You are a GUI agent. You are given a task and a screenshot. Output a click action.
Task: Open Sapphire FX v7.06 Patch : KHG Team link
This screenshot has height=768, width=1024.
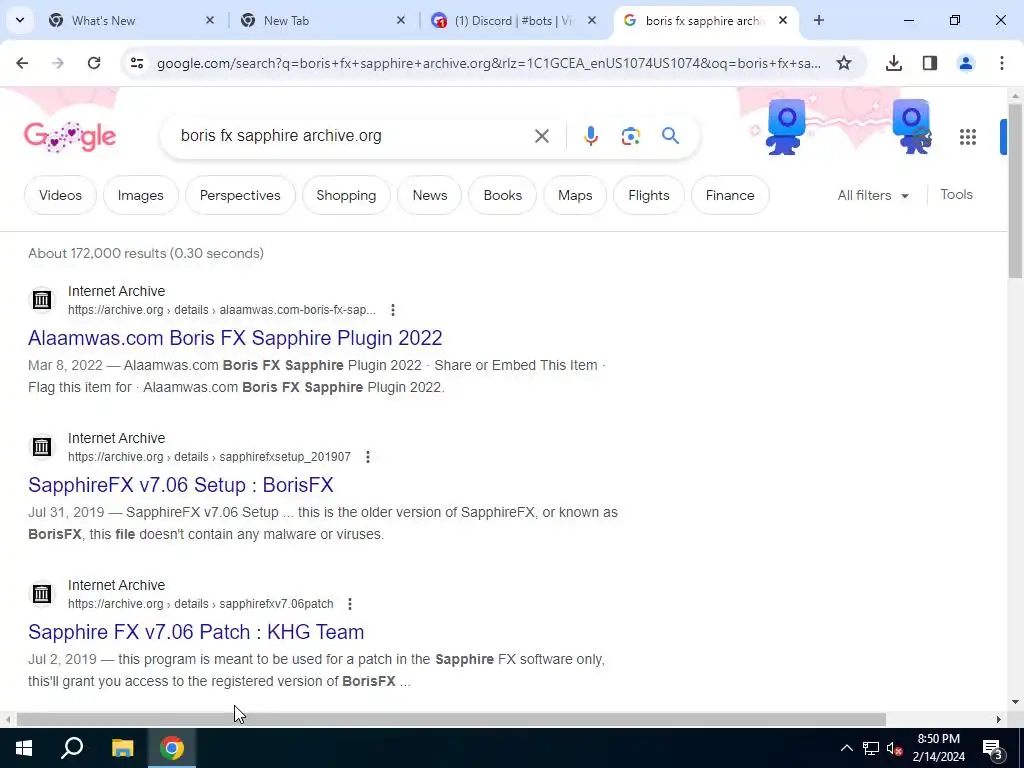click(x=196, y=632)
